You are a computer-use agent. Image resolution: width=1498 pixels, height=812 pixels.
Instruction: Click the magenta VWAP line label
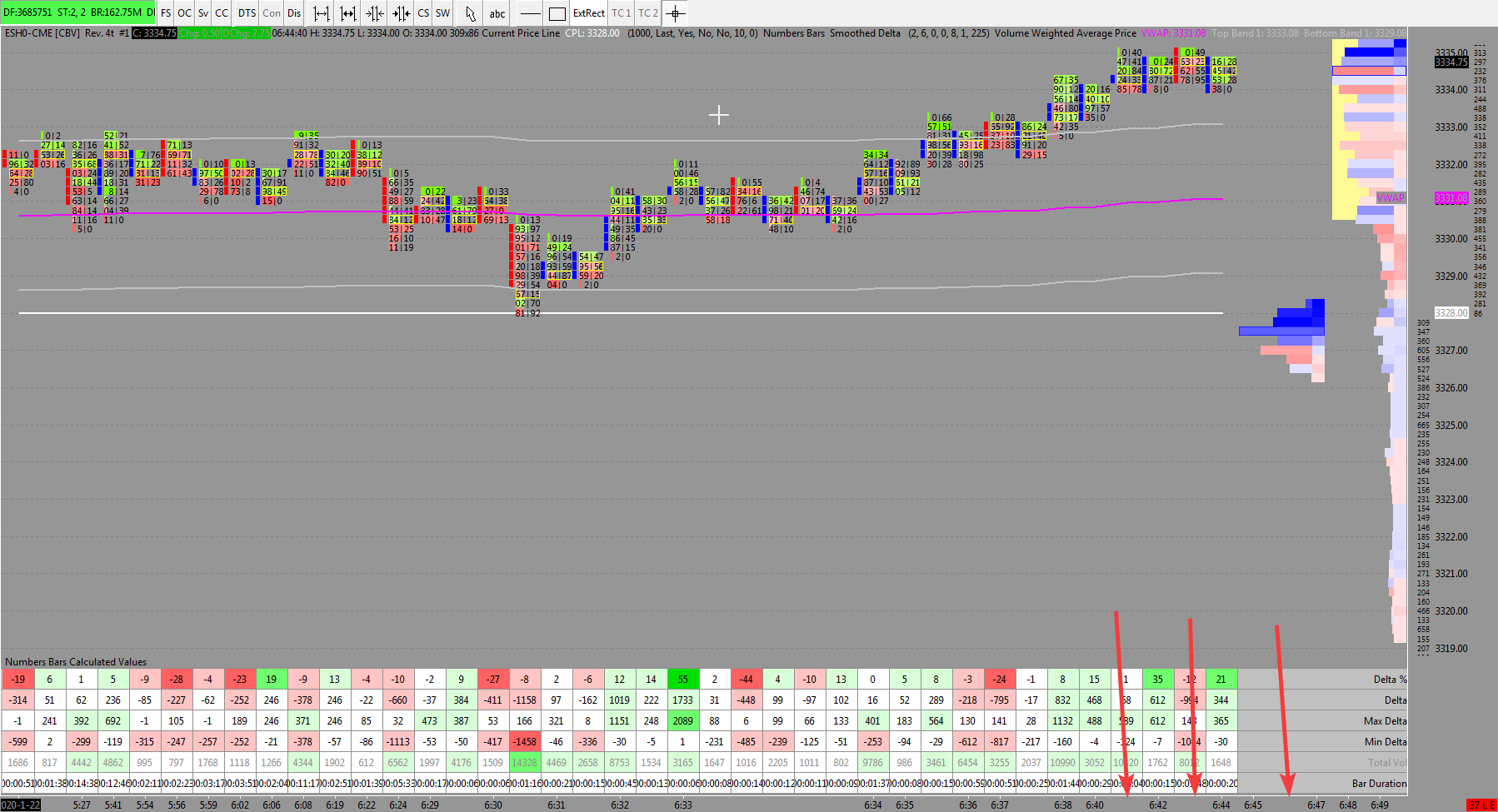[1391, 198]
